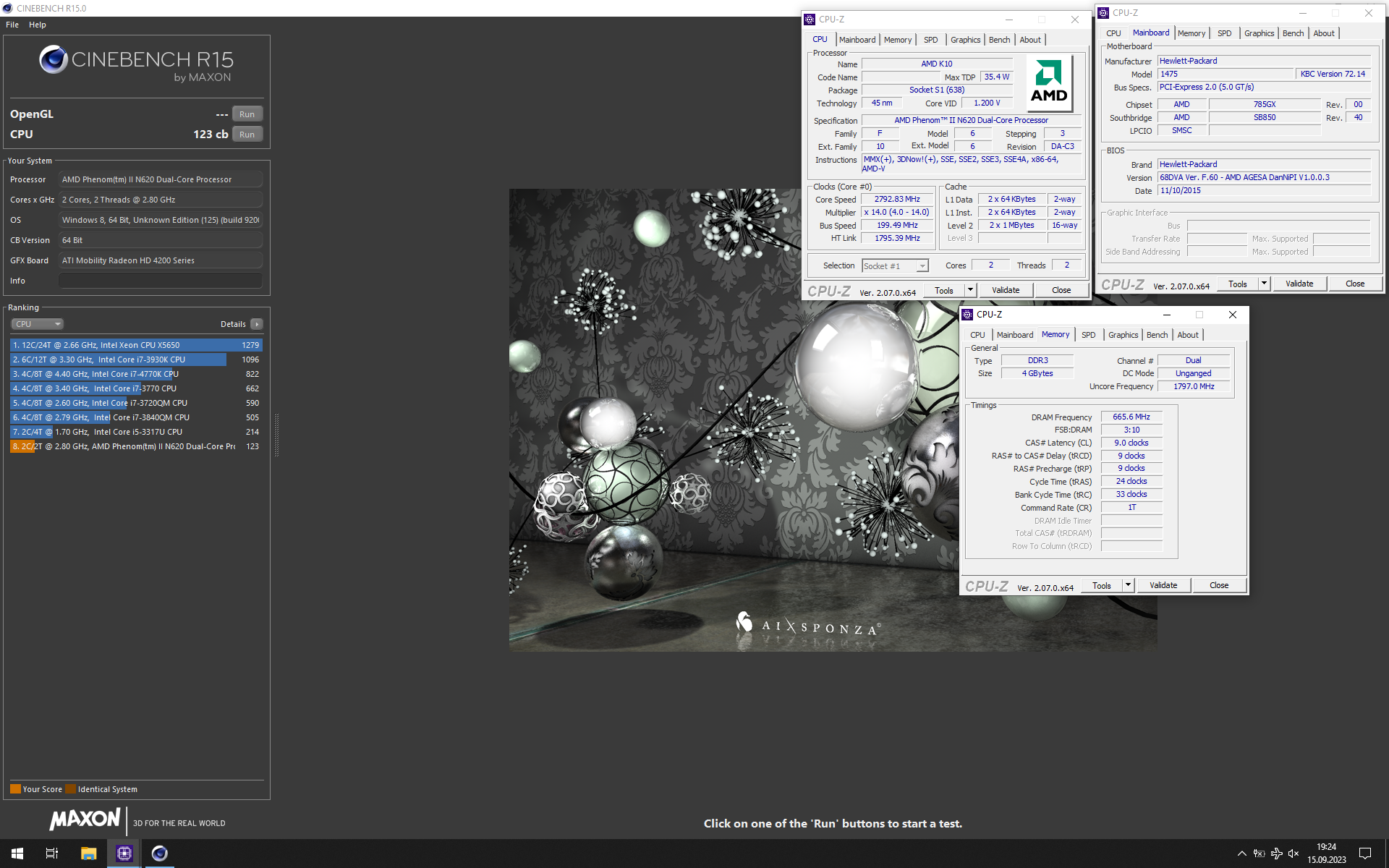Open the Help menu in Cinebench
Screen dimensions: 1389x868
click(x=38, y=25)
